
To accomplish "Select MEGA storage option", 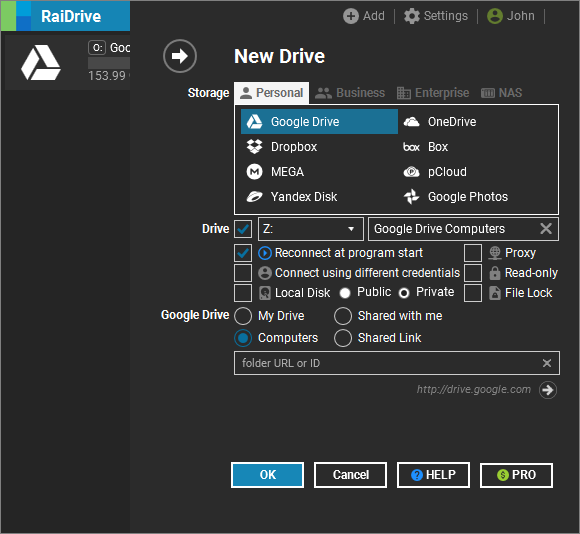I will coord(319,172).
